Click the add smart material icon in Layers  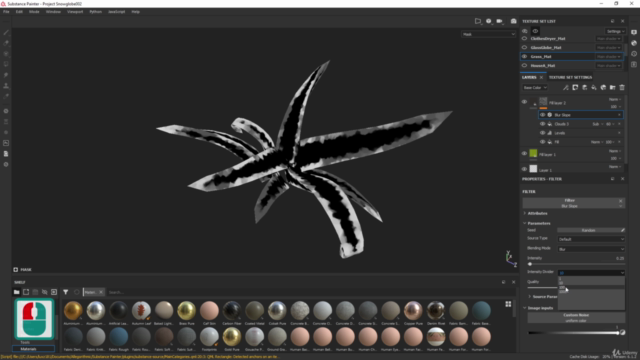tap(603, 87)
